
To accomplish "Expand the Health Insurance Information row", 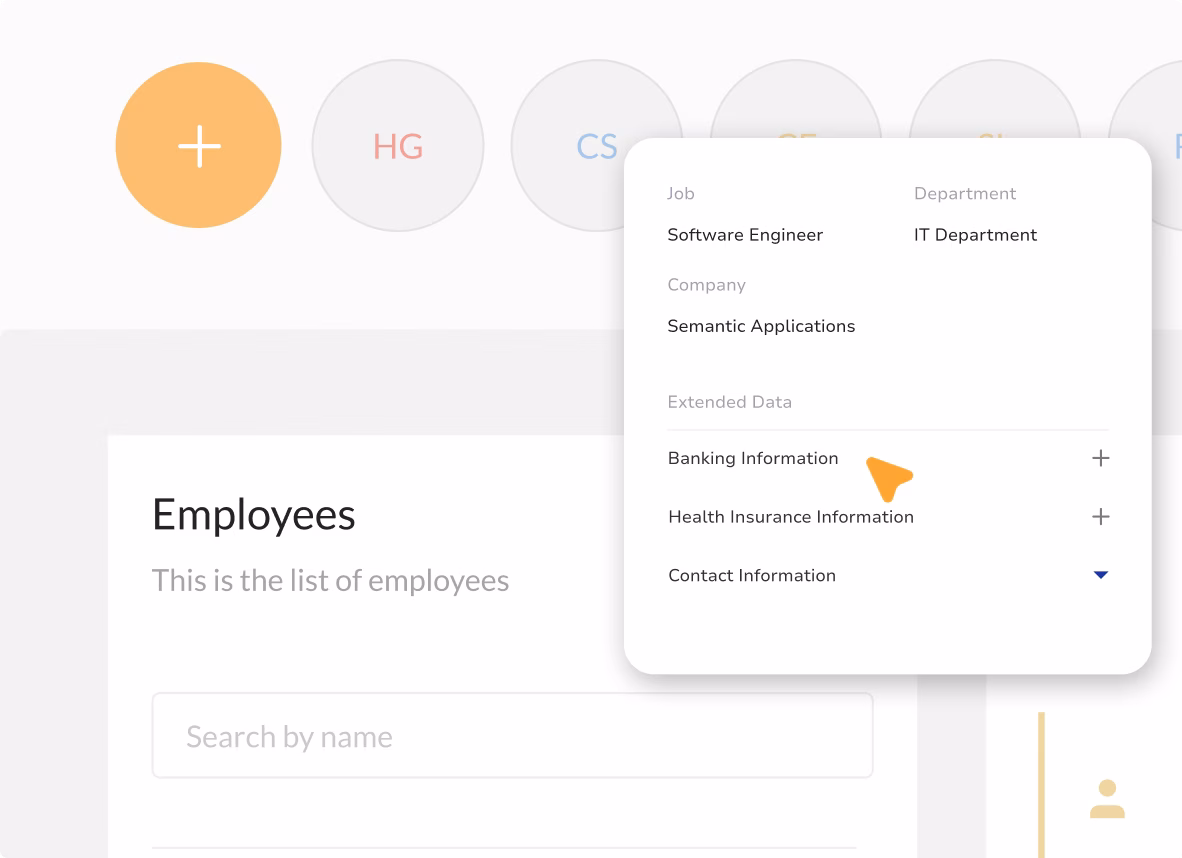I will (x=790, y=517).
